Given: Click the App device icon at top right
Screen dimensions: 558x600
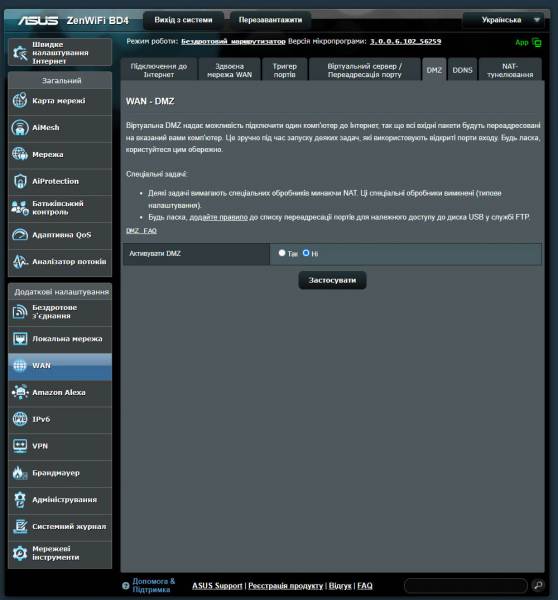Looking at the screenshot, I should pyautogui.click(x=537, y=42).
